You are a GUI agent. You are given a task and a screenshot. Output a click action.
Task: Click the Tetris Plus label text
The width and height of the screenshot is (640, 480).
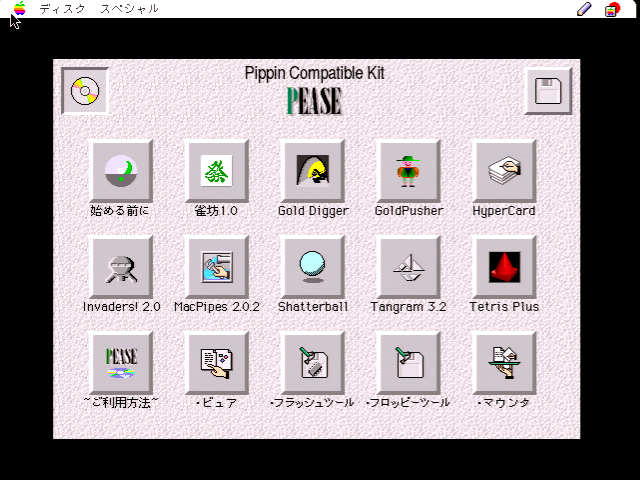[504, 307]
